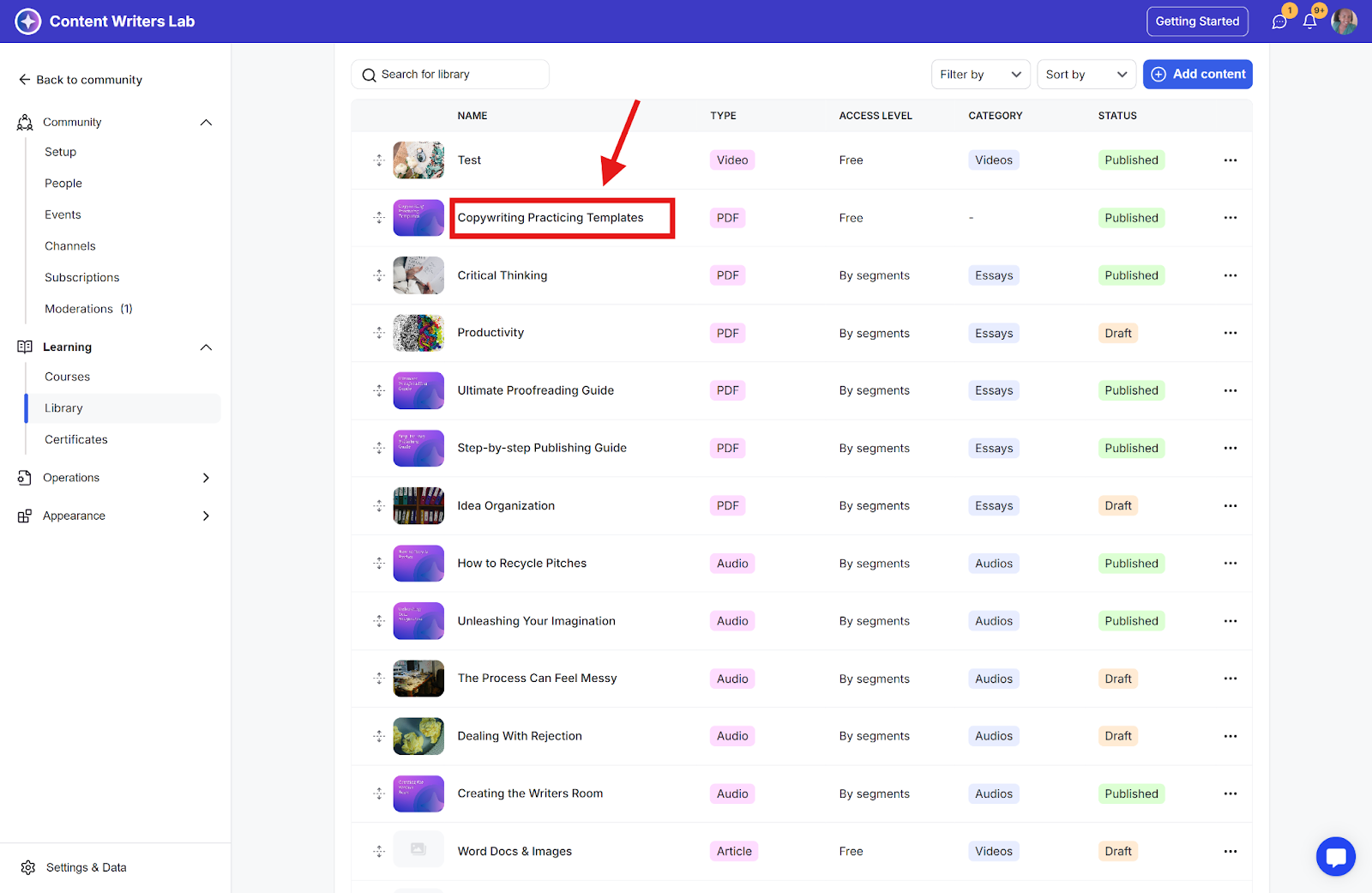Open Moderations (1) page
1372x893 pixels.
[x=88, y=309]
